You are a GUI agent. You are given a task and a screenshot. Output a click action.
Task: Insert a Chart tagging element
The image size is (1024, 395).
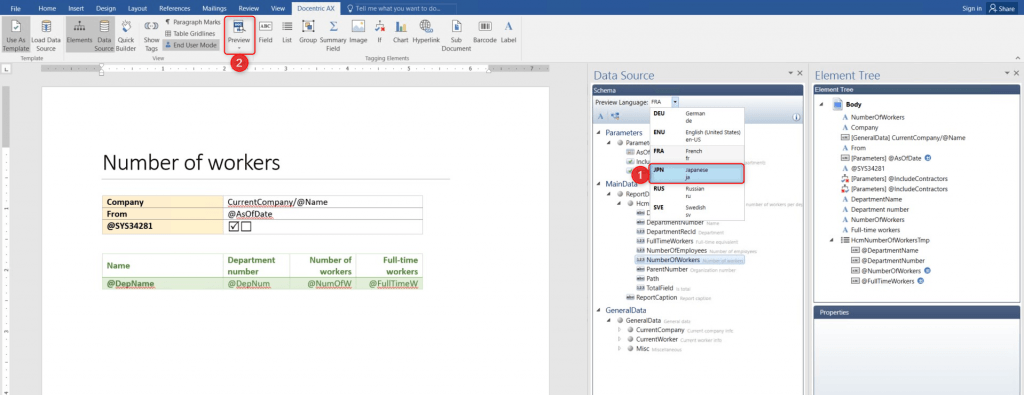[x=401, y=31]
